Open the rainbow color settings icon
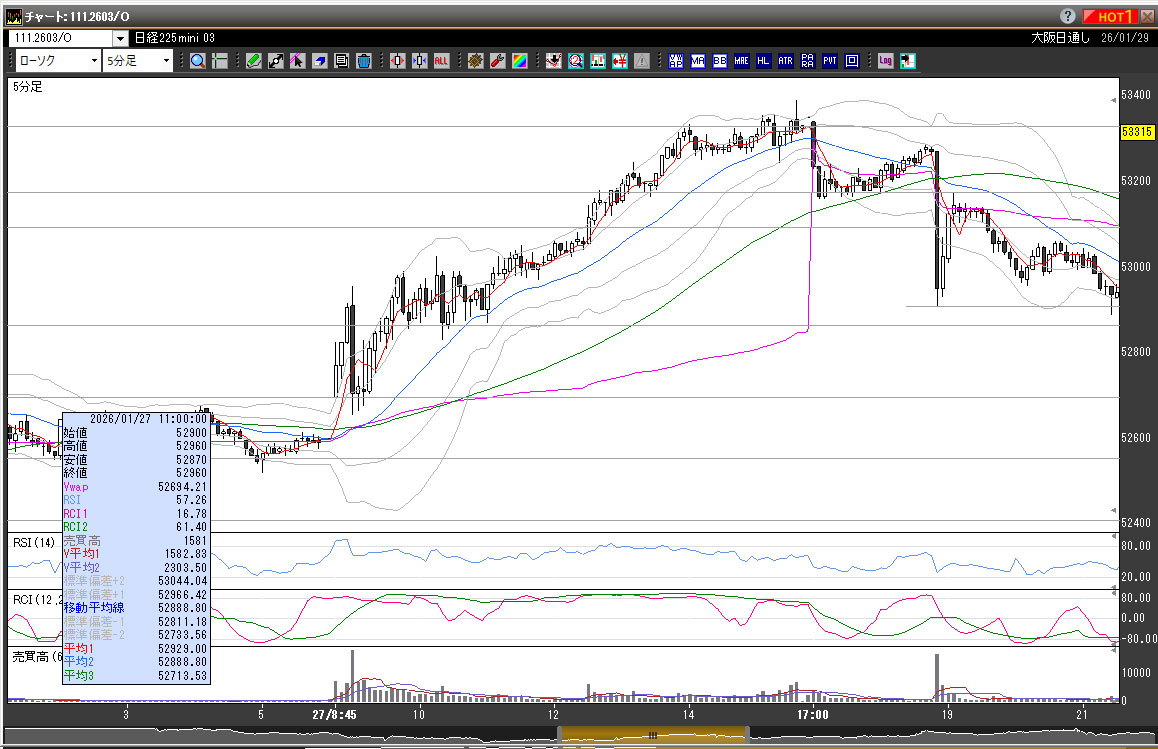The height and width of the screenshot is (749, 1158). click(x=519, y=61)
